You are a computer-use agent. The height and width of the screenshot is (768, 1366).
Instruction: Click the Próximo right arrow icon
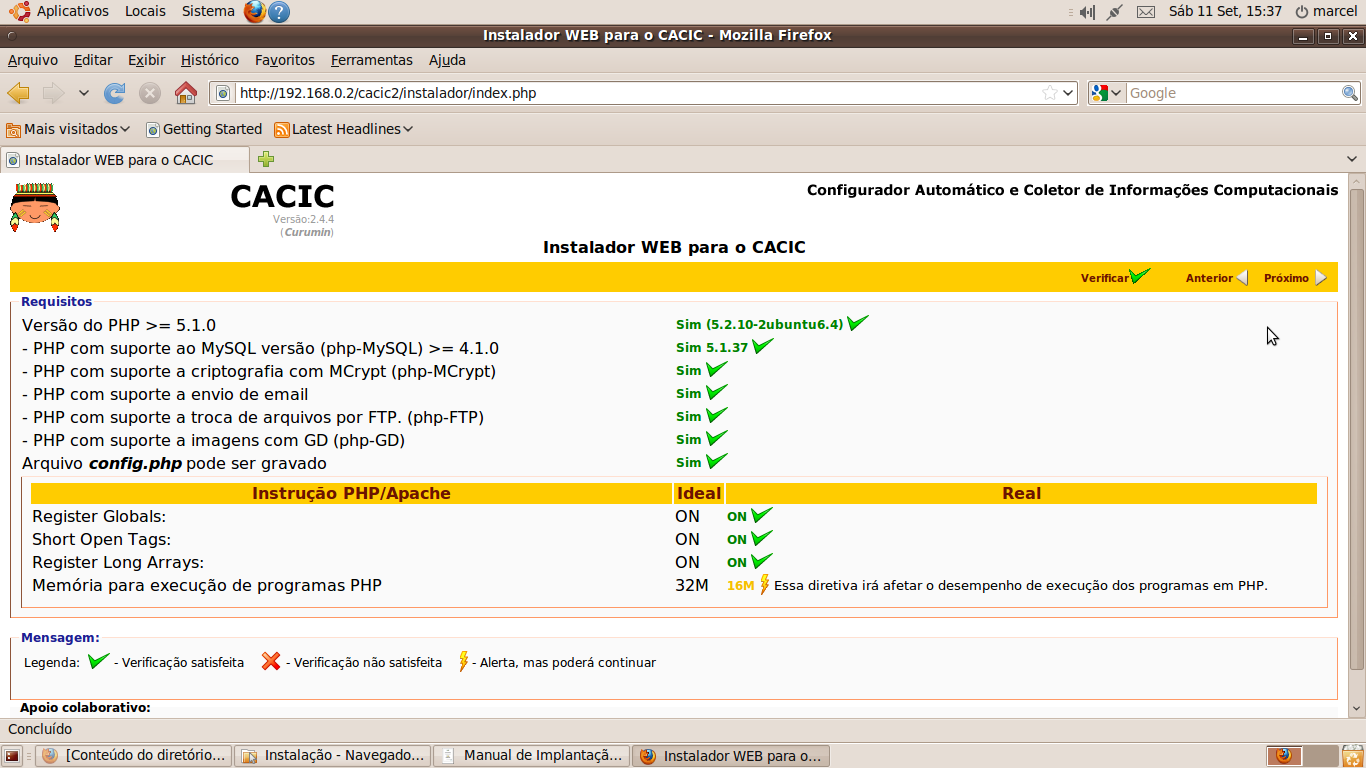click(1321, 278)
